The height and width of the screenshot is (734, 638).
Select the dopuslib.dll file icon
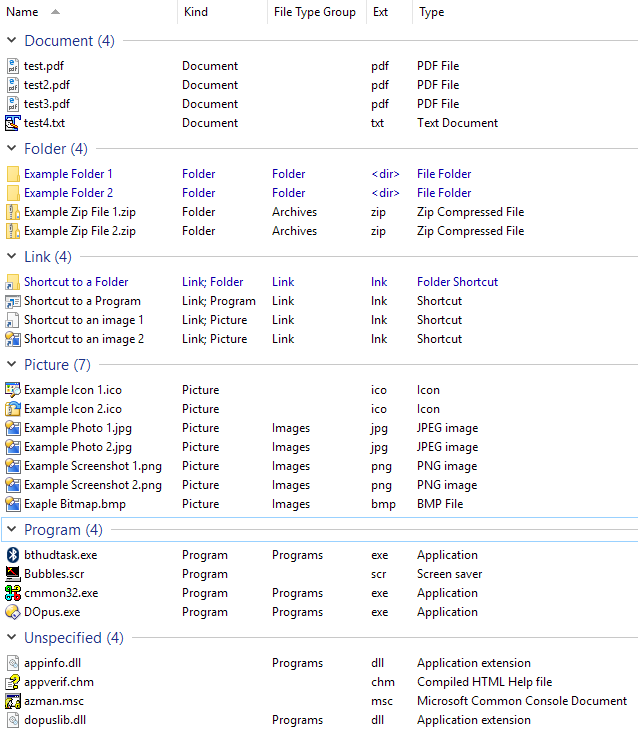[x=13, y=720]
